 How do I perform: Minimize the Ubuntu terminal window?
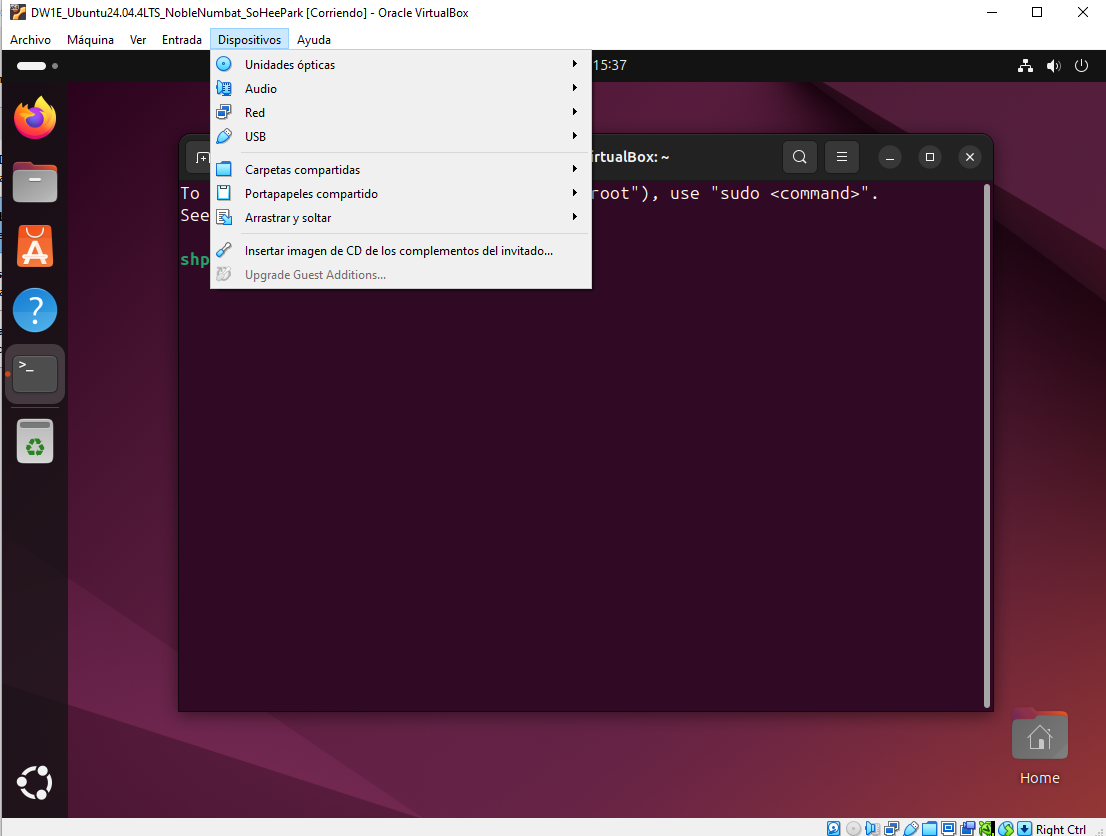(890, 157)
